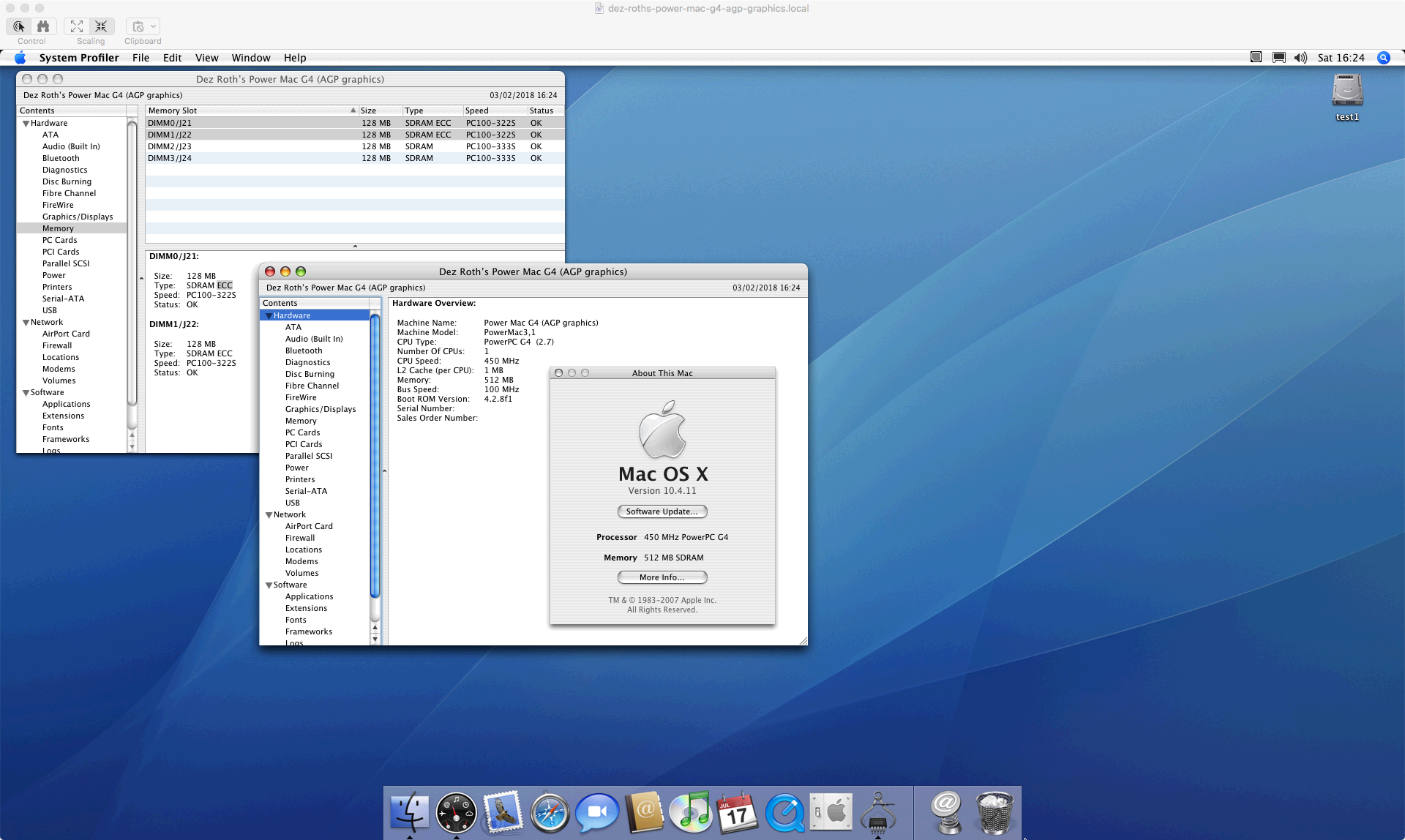The height and width of the screenshot is (840, 1405).
Task: Click the volume icon in menu bar
Action: (x=1300, y=58)
